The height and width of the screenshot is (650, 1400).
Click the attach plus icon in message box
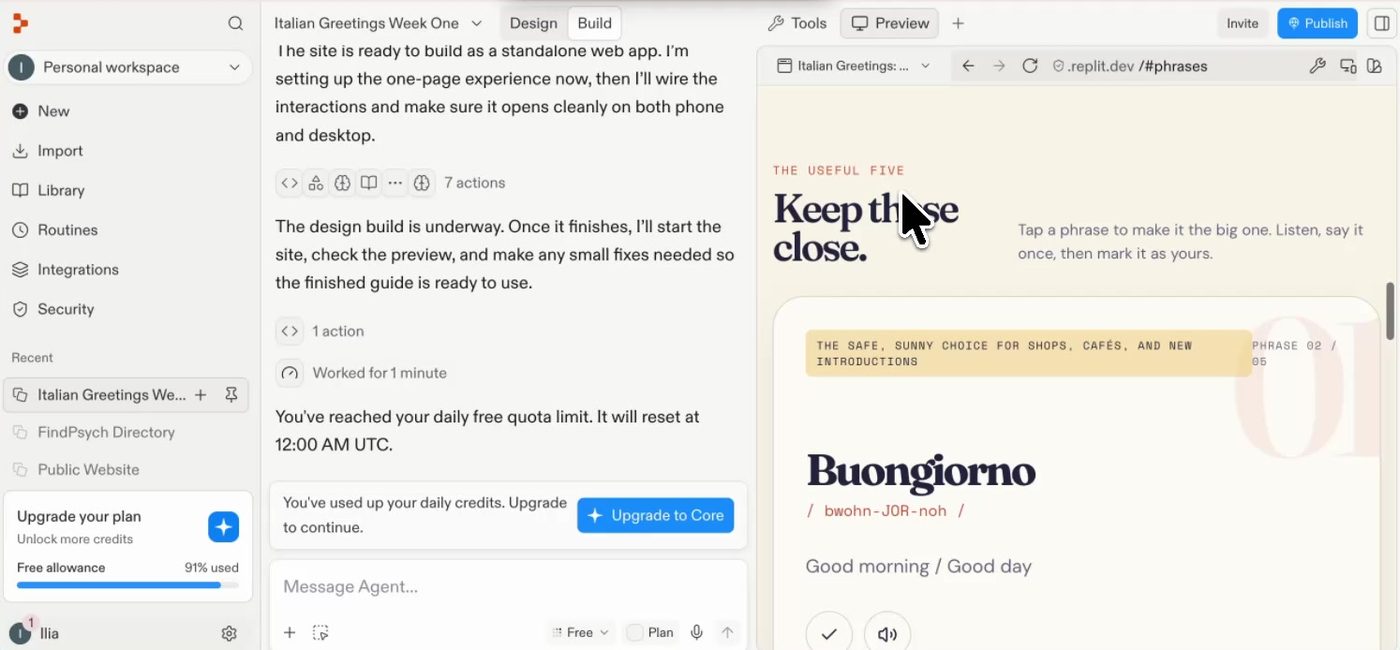click(290, 632)
